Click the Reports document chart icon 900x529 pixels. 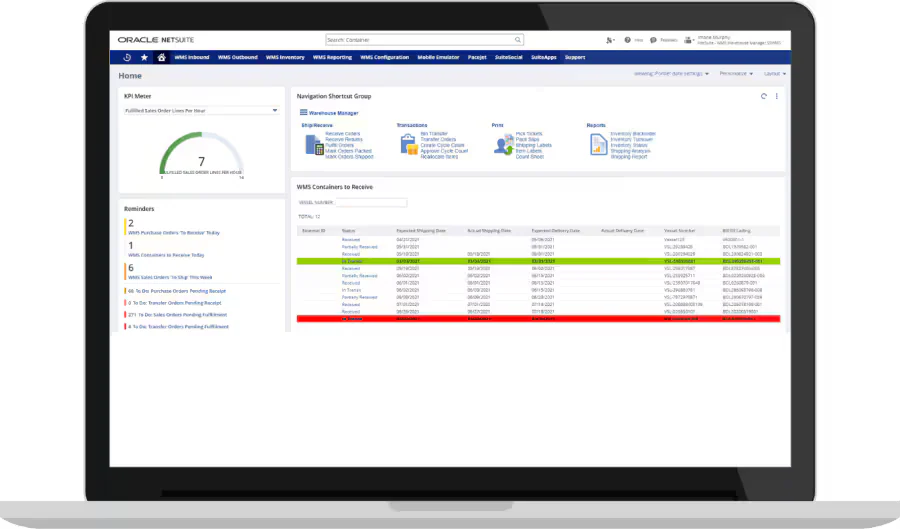click(599, 144)
